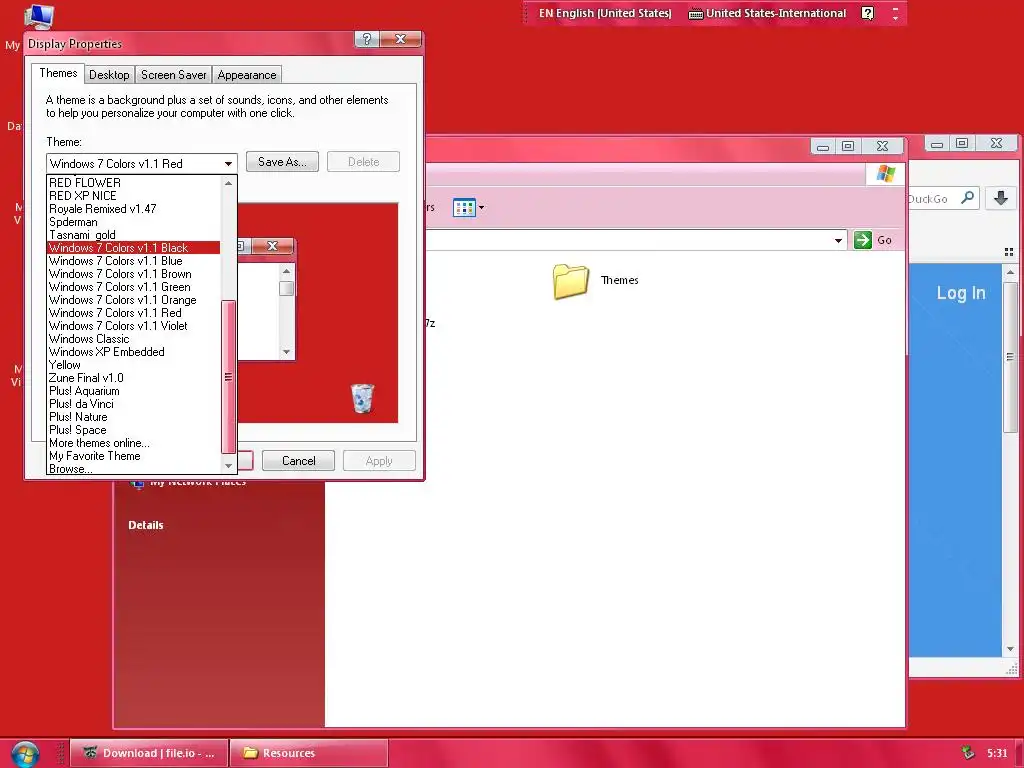Select the Tasnami_gold theme
The width and height of the screenshot is (1024, 768).
(x=133, y=235)
